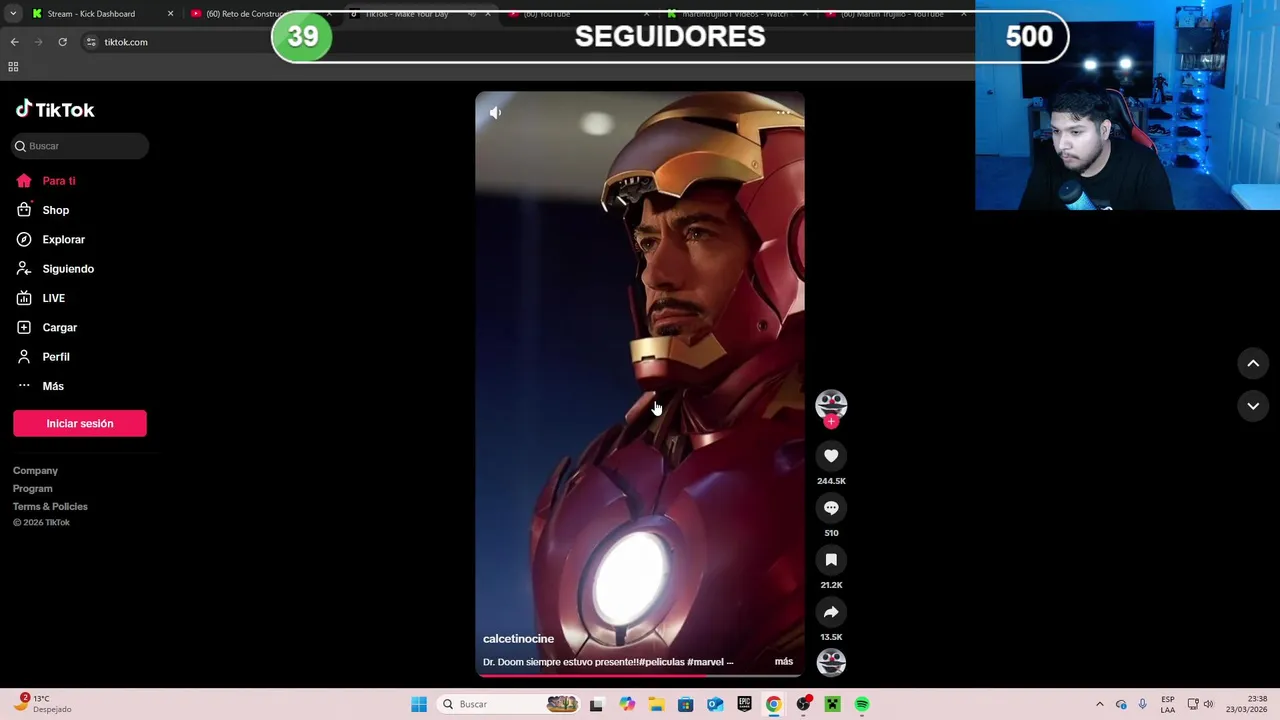Open OBS Studio from the taskbar
1280x720 pixels.
(803, 704)
